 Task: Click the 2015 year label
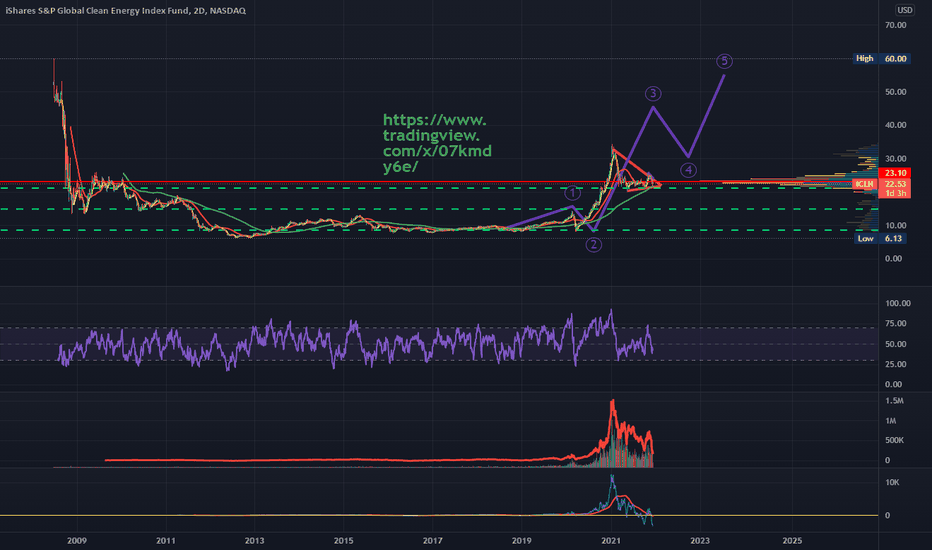344,540
